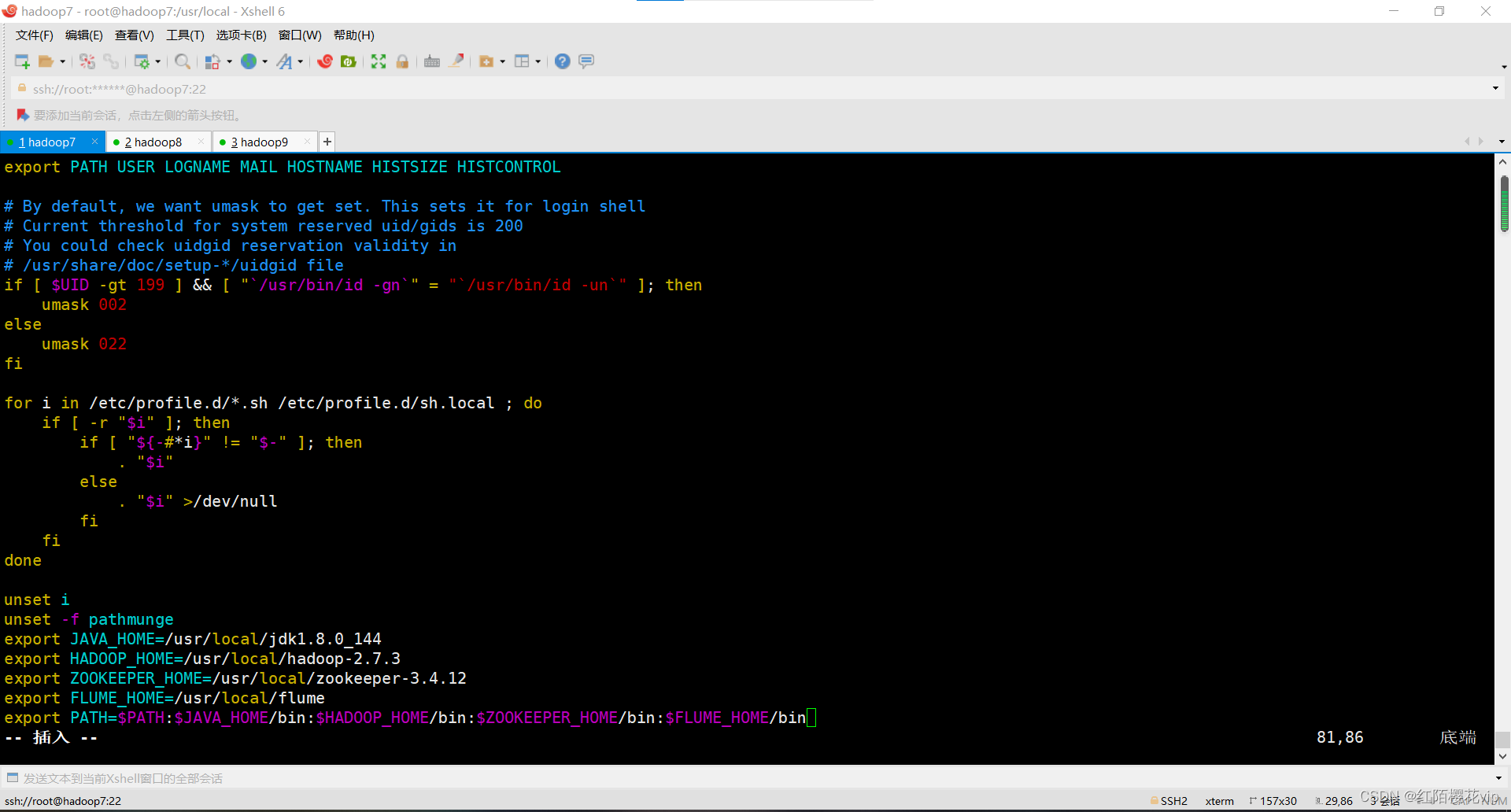Expand the encoding globe dropdown arrow
1511x812 pixels.
265,61
